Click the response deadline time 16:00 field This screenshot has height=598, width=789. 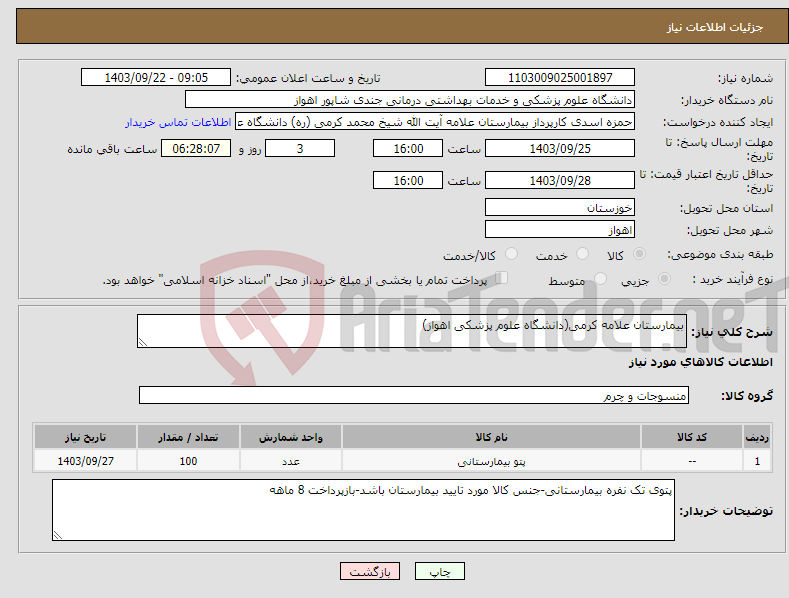pyautogui.click(x=408, y=148)
